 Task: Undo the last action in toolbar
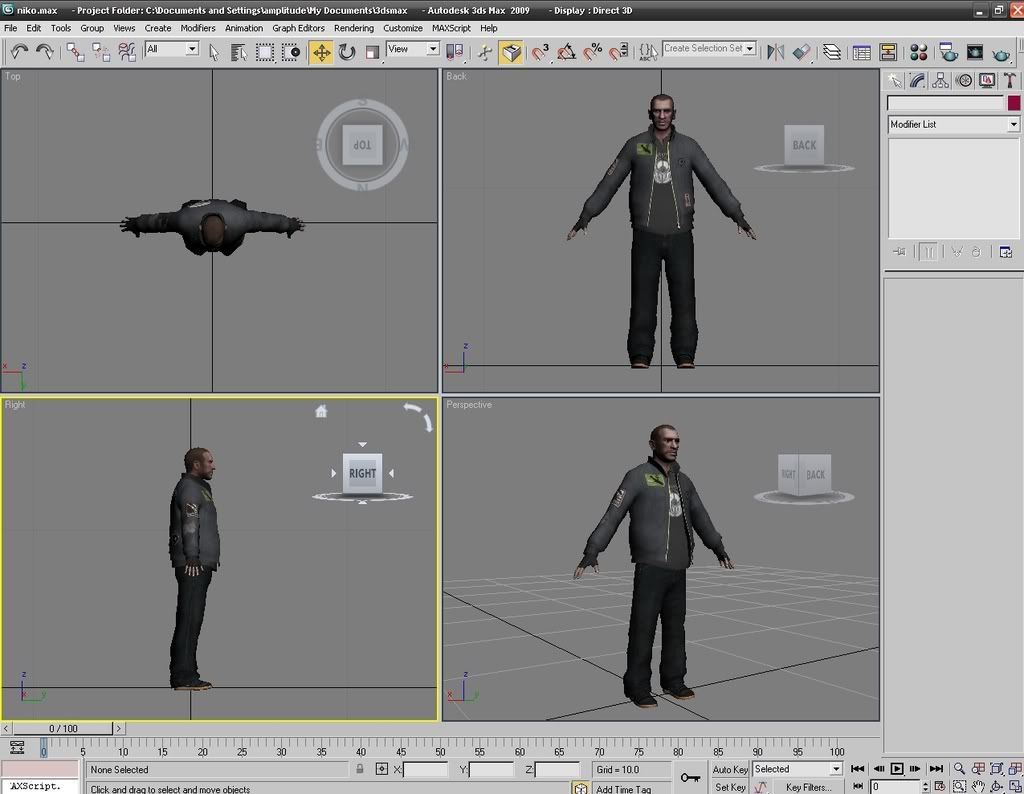(19, 52)
